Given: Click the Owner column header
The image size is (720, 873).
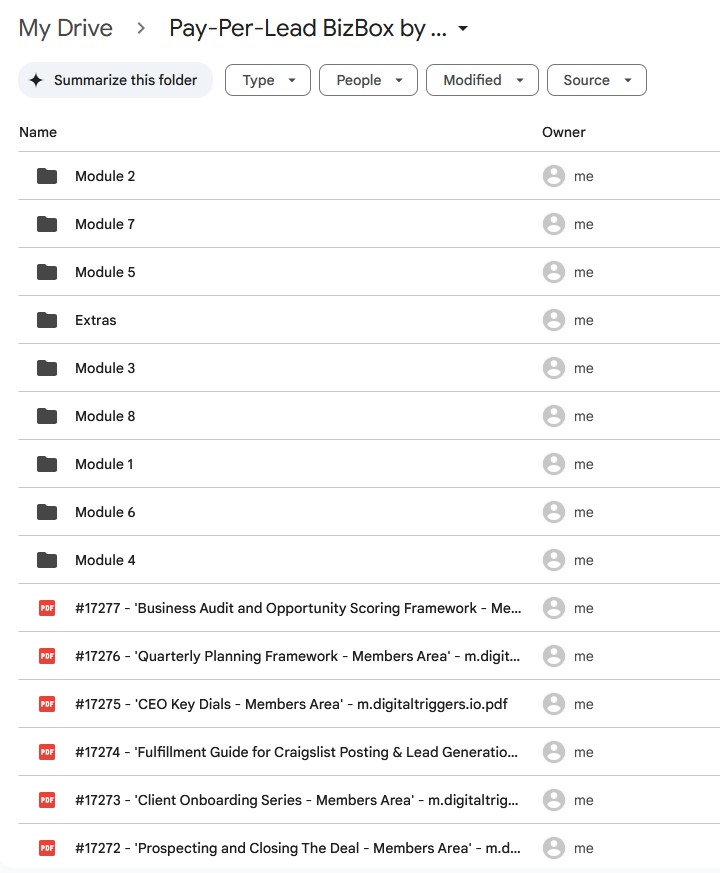Looking at the screenshot, I should tap(562, 132).
